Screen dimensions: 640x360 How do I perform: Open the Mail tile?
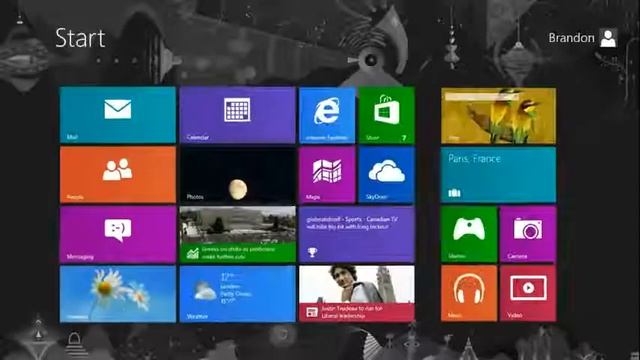(x=118, y=115)
